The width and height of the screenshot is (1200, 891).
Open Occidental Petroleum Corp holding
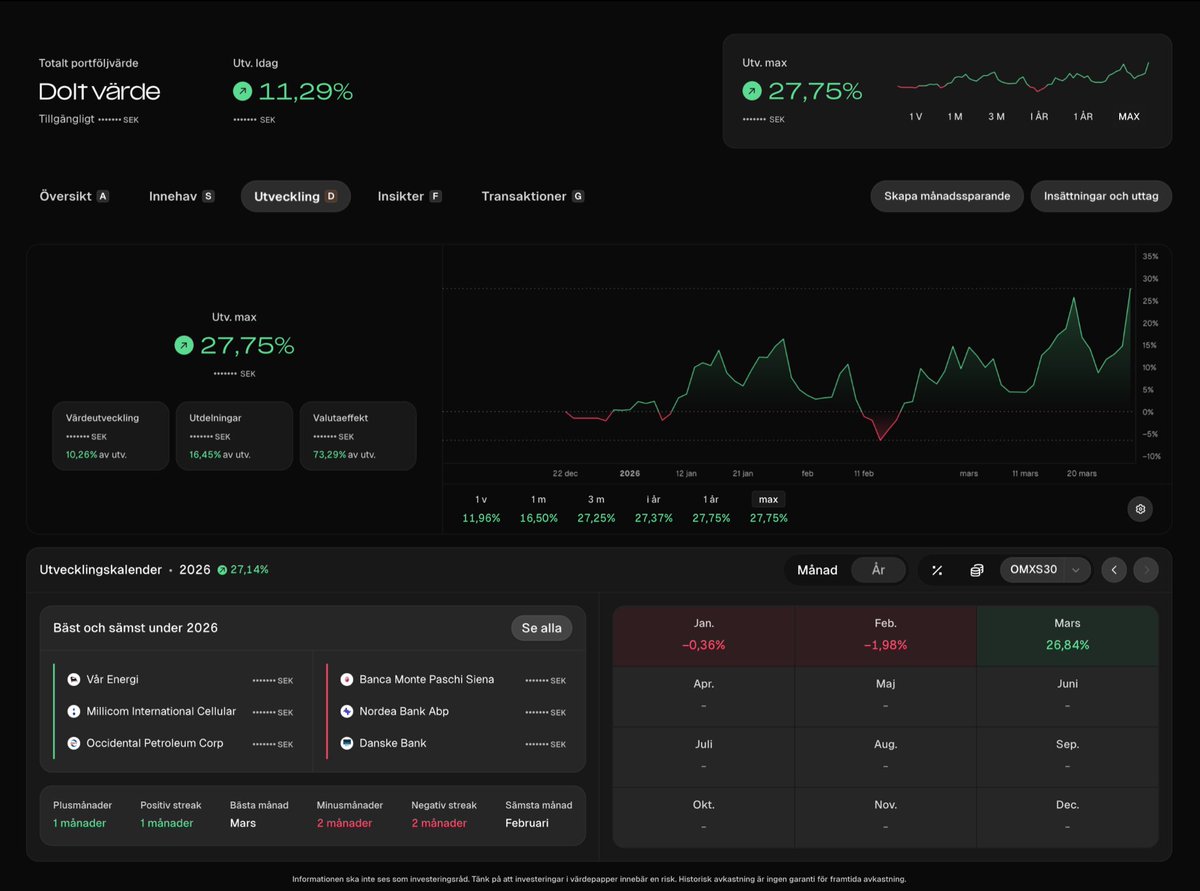(x=180, y=744)
